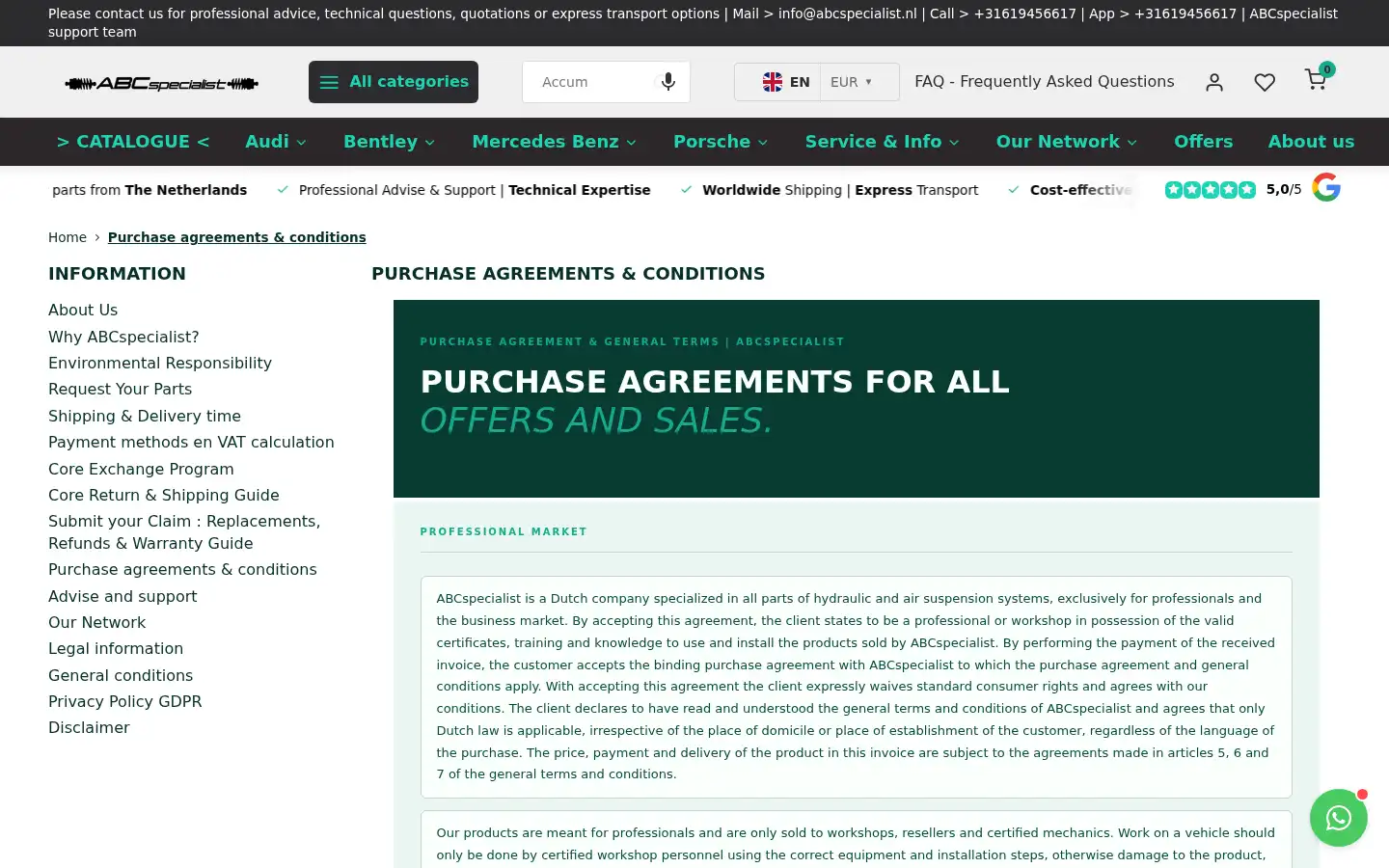The width and height of the screenshot is (1389, 868).
Task: Click Worldwide Shipping | Express Transport text
Action: [x=840, y=190]
